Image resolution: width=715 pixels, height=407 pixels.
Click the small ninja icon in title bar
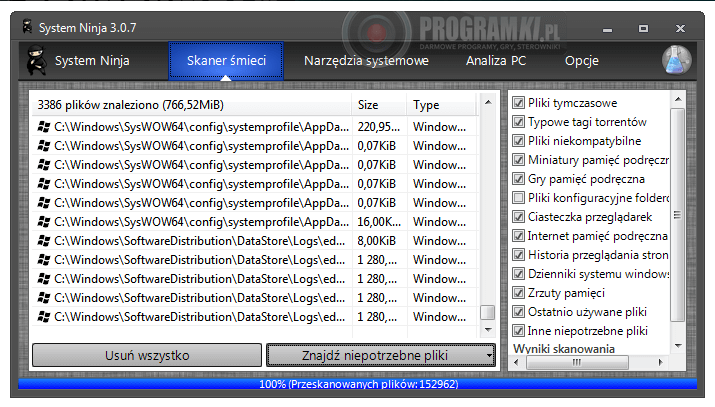[x=27, y=27]
